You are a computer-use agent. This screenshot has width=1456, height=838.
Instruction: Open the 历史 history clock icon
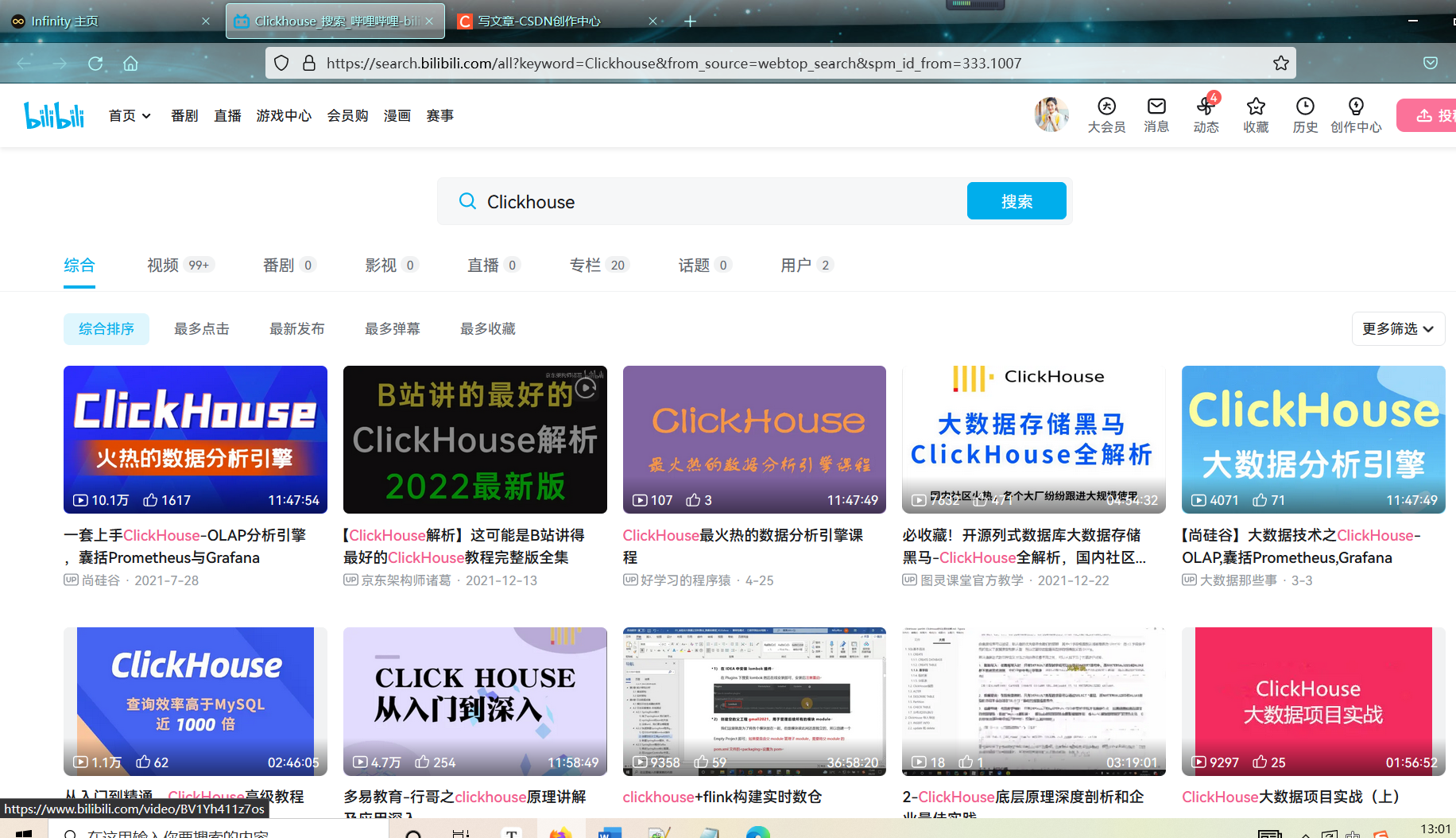click(x=1305, y=115)
